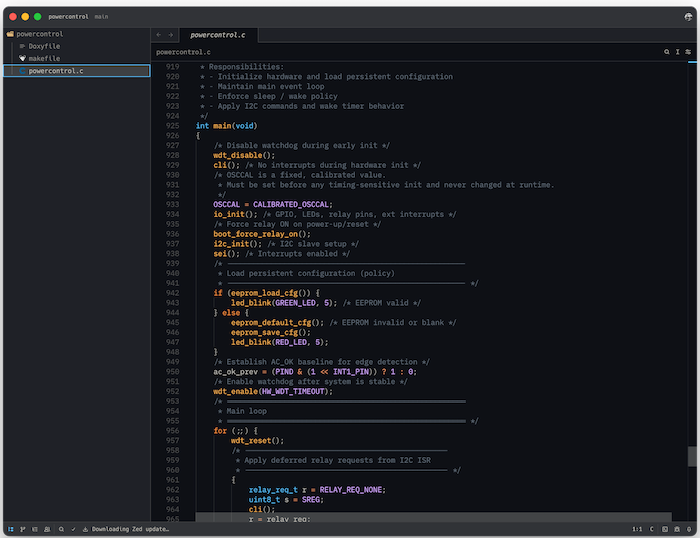Click the project search magnifier in status bar

coord(61,528)
